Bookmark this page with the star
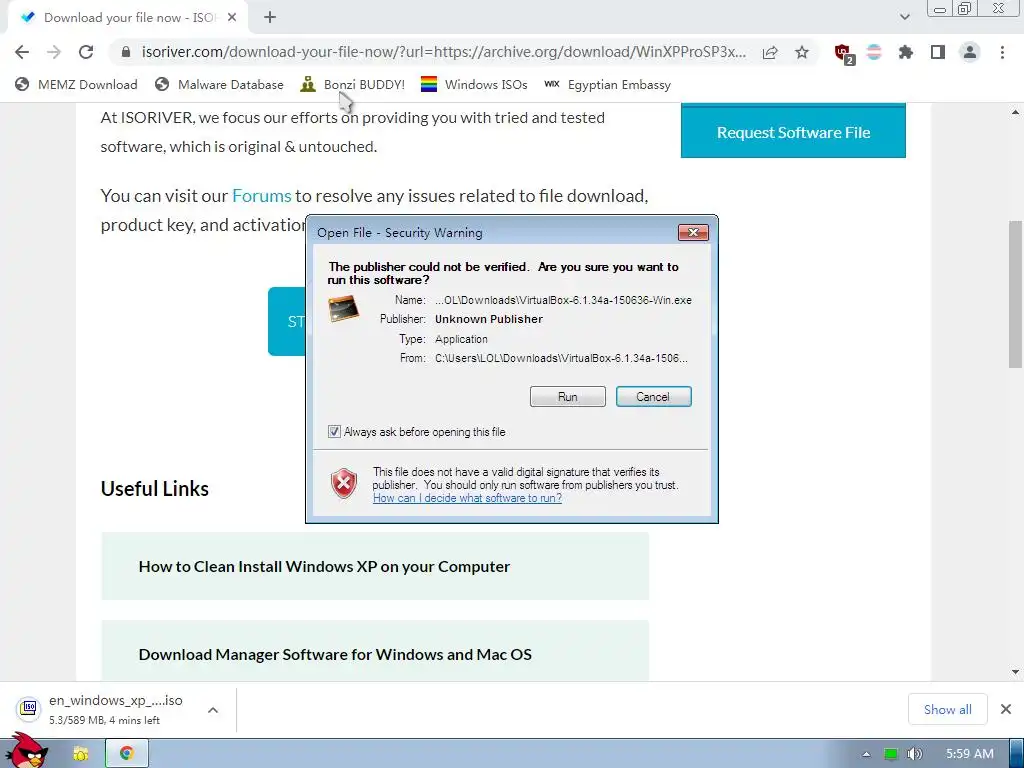Image resolution: width=1024 pixels, height=768 pixels. (x=802, y=52)
